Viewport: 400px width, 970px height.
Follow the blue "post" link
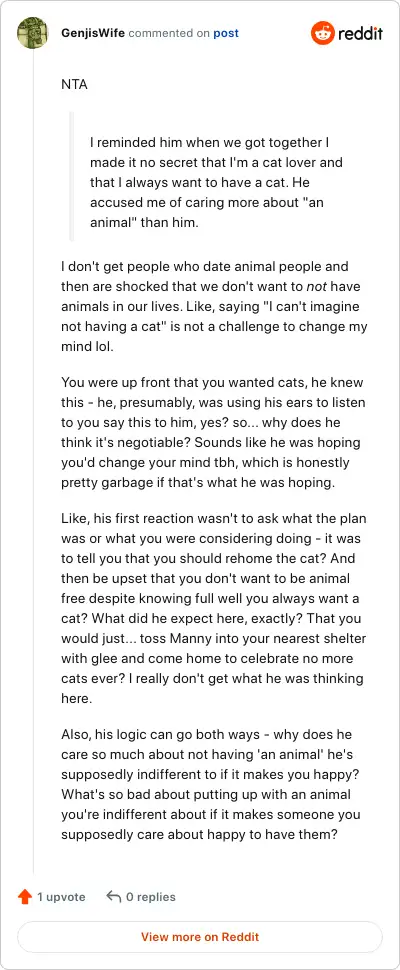pos(226,33)
